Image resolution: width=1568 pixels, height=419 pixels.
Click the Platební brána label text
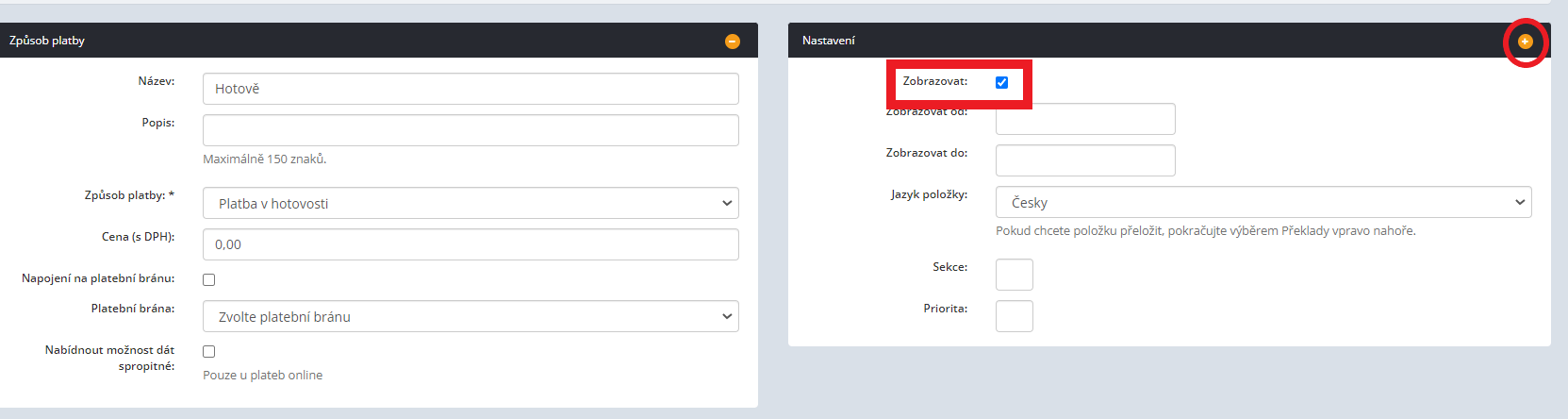pos(132,309)
